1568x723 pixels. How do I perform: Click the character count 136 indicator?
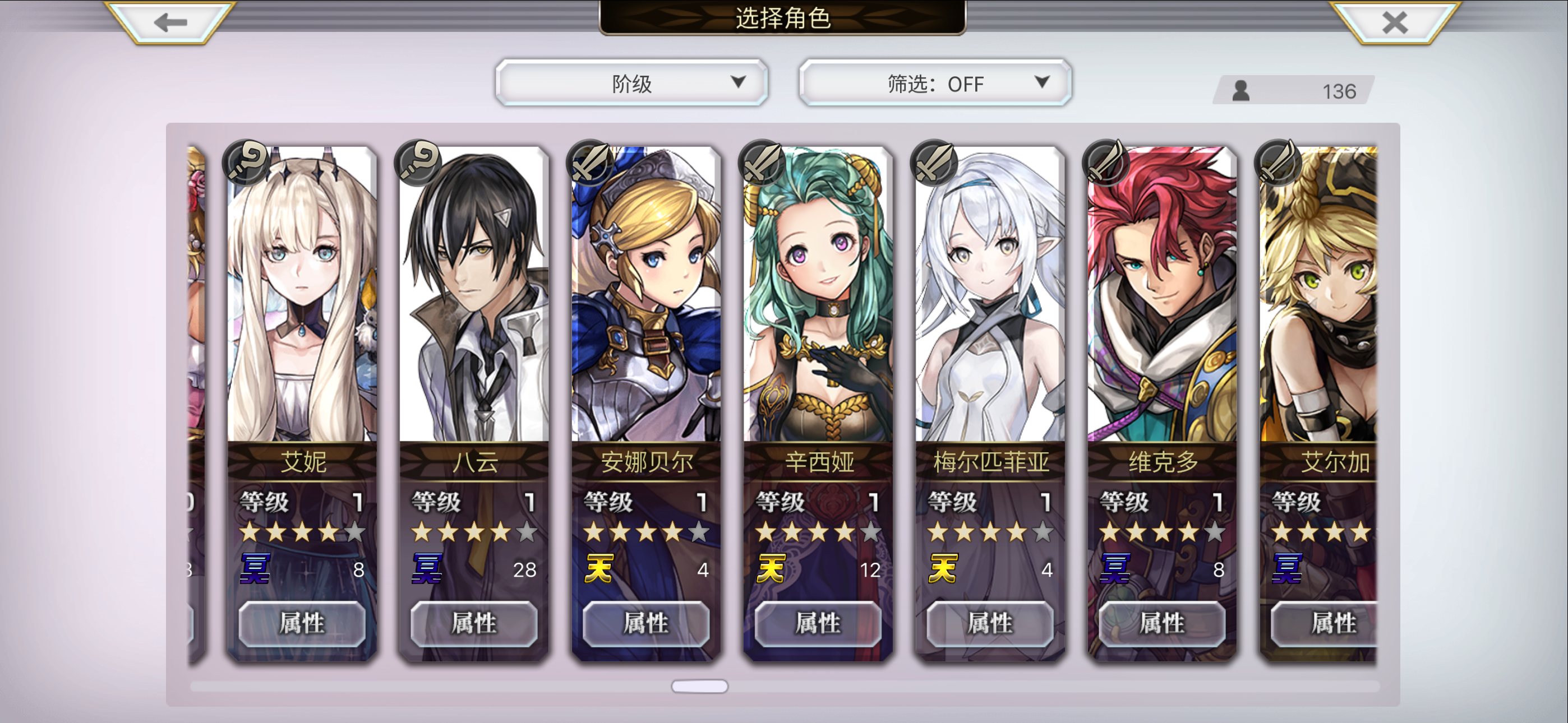pyautogui.click(x=1293, y=90)
